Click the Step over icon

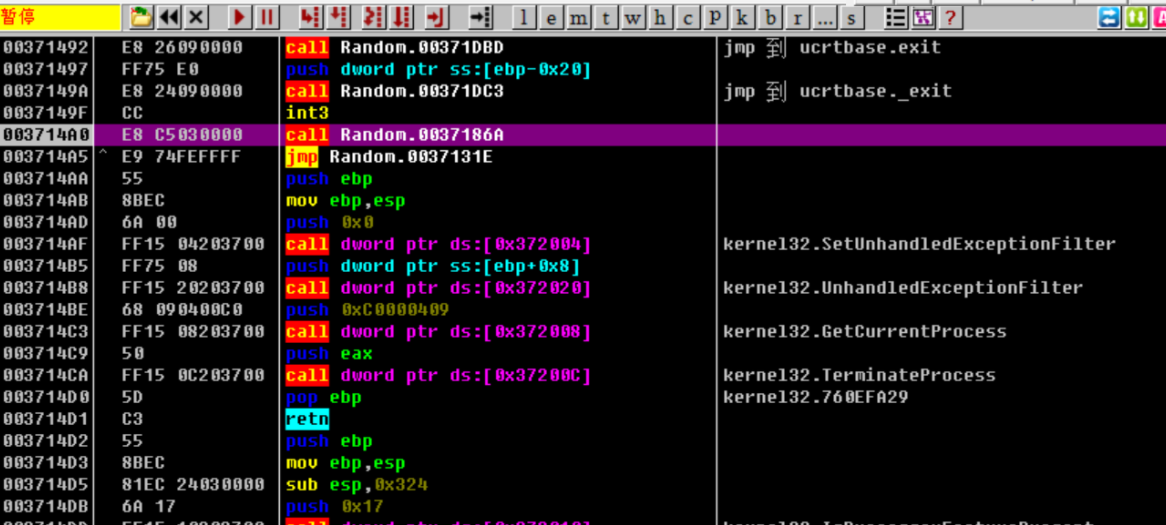point(340,17)
